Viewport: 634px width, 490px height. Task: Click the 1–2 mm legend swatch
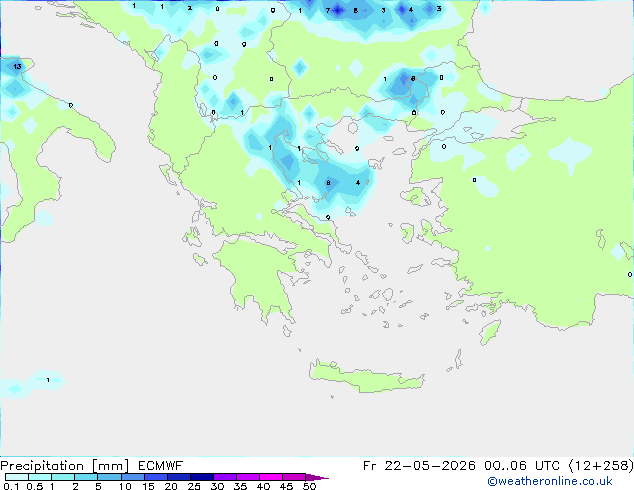63,477
